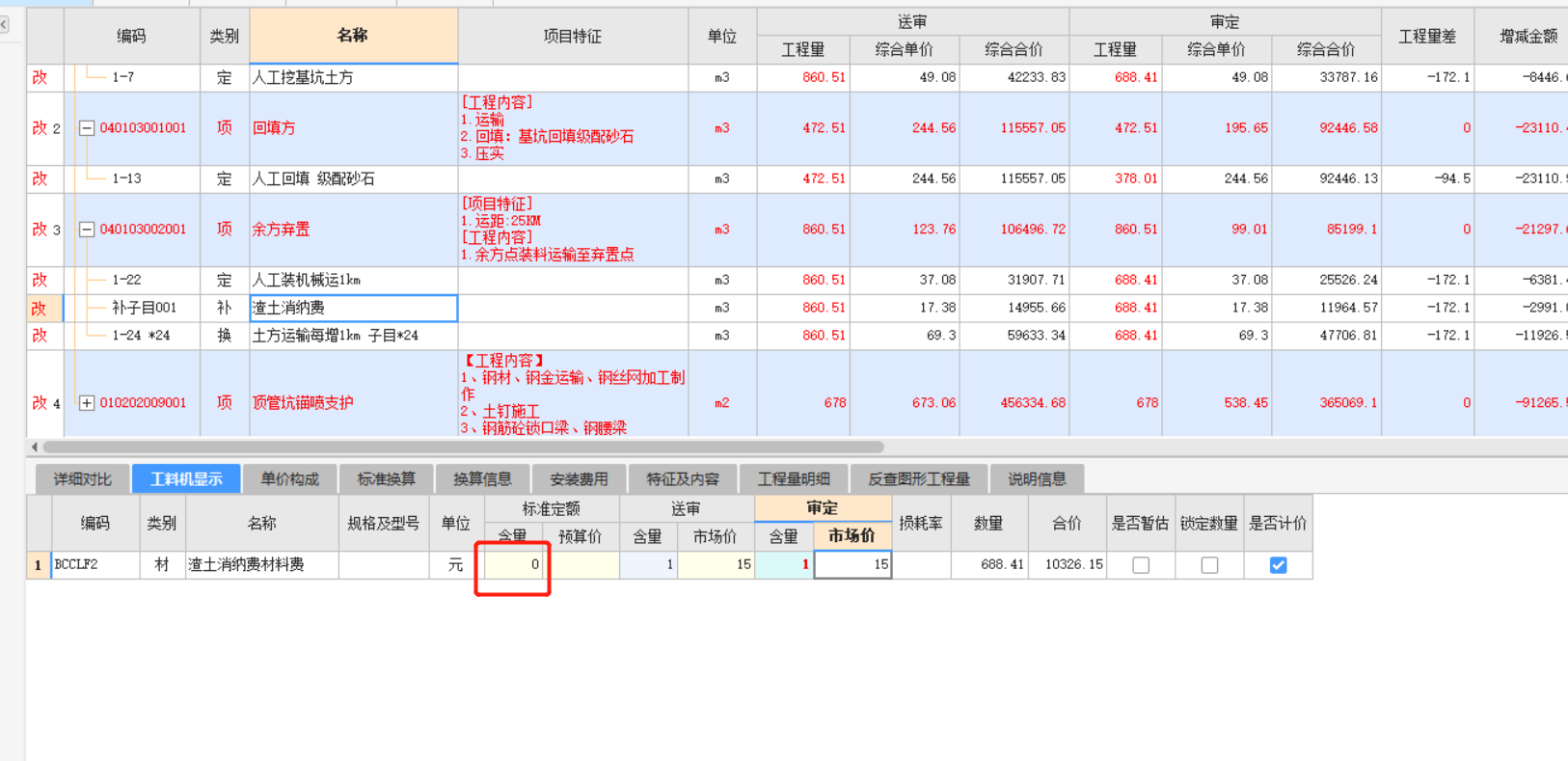The width and height of the screenshot is (1568, 761).
Task: Select the 工料机显示 tab
Action: (x=186, y=479)
